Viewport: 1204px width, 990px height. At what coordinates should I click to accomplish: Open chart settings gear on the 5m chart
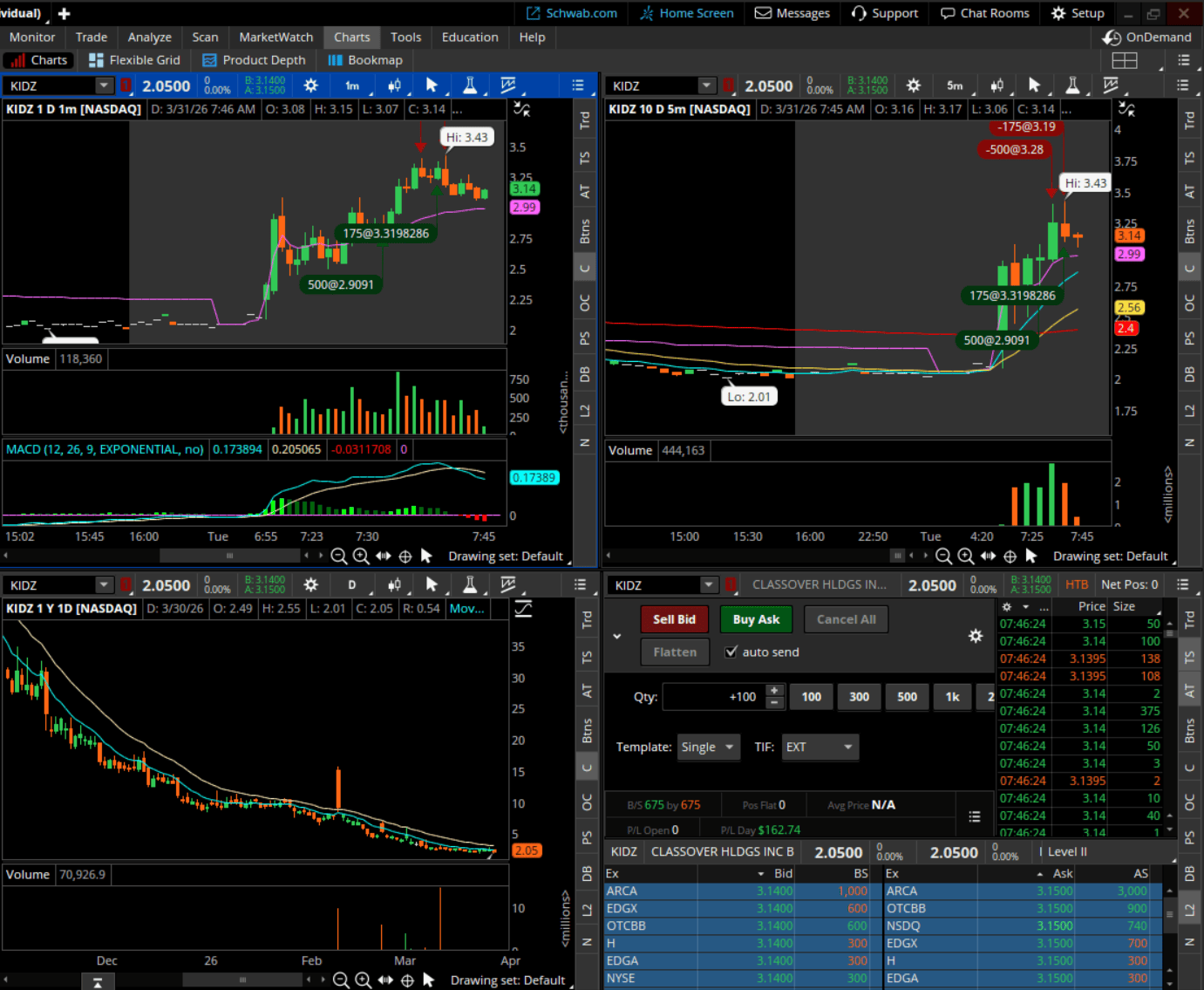[914, 85]
